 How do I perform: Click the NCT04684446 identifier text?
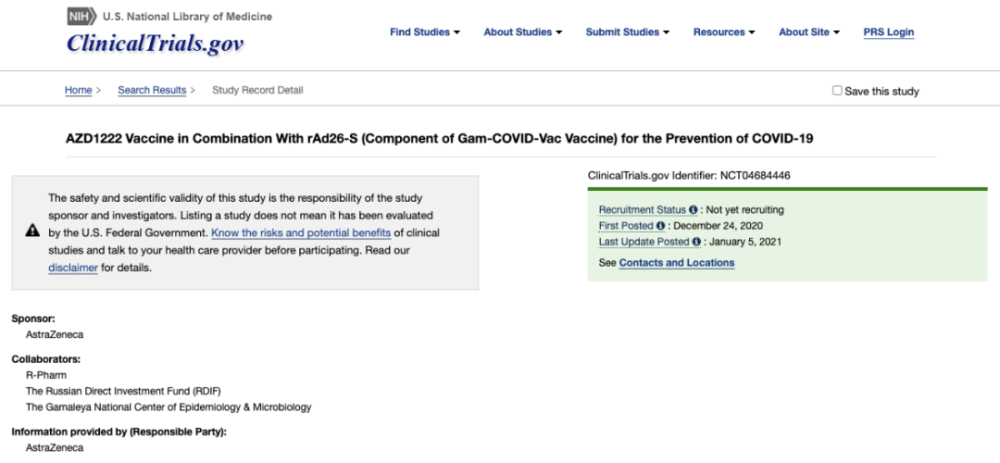(x=755, y=176)
